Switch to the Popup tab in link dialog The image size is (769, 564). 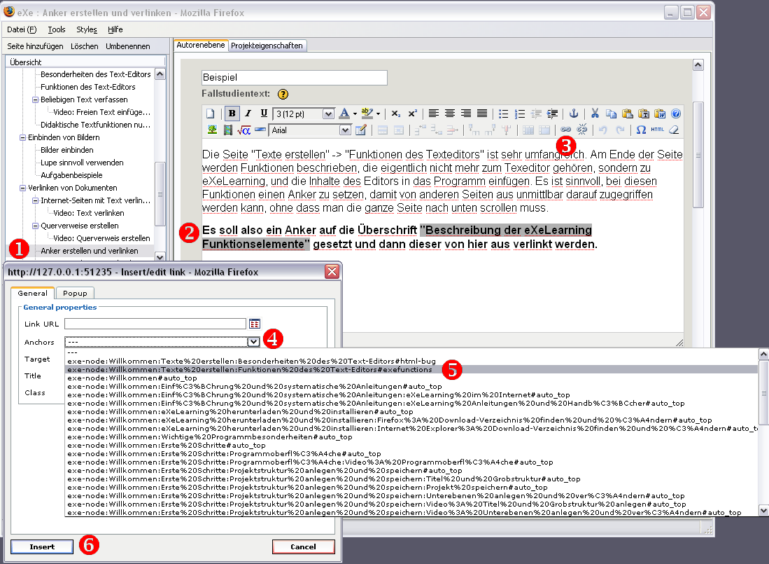(x=75, y=293)
